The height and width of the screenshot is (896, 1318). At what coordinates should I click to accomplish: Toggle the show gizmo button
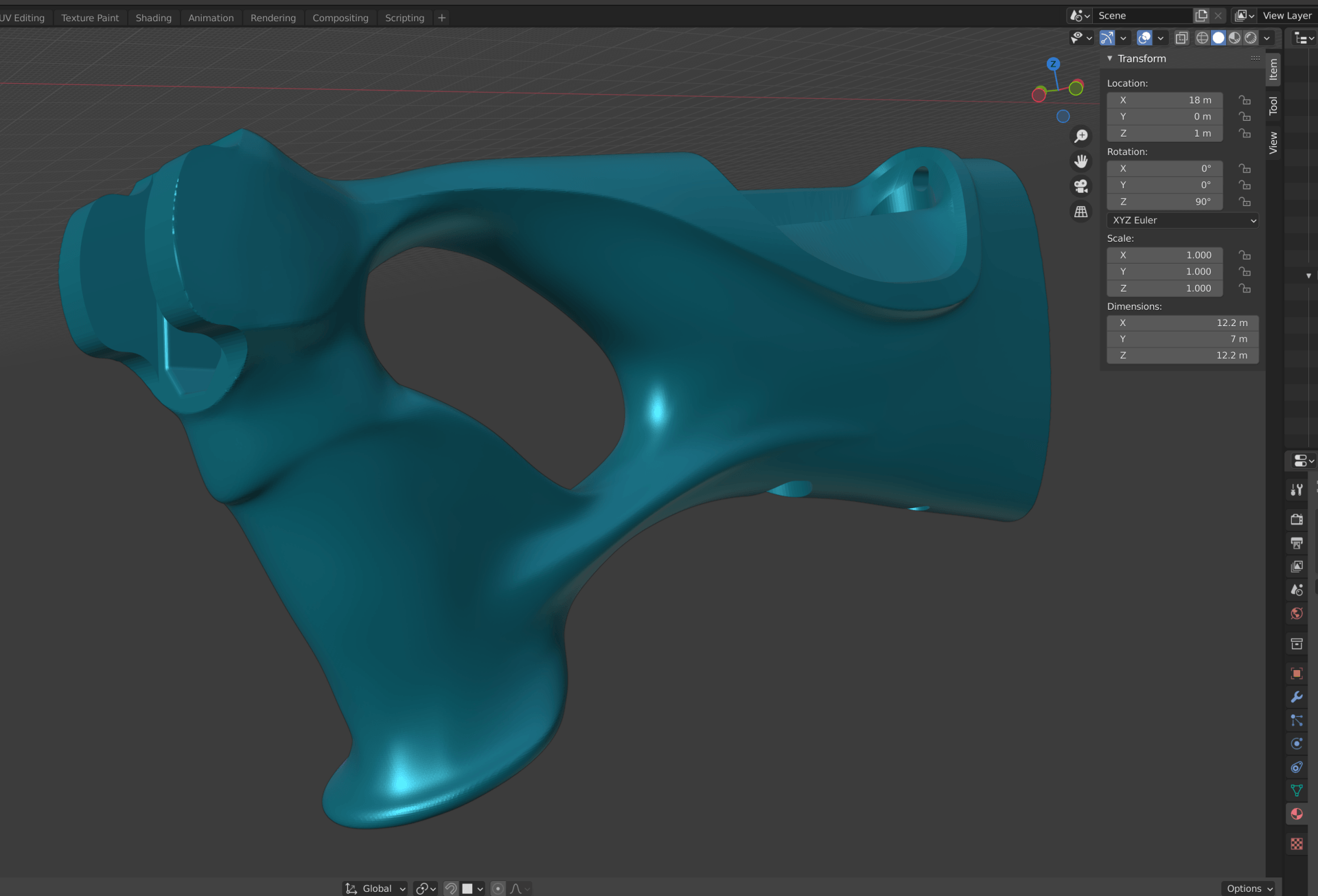[1107, 38]
